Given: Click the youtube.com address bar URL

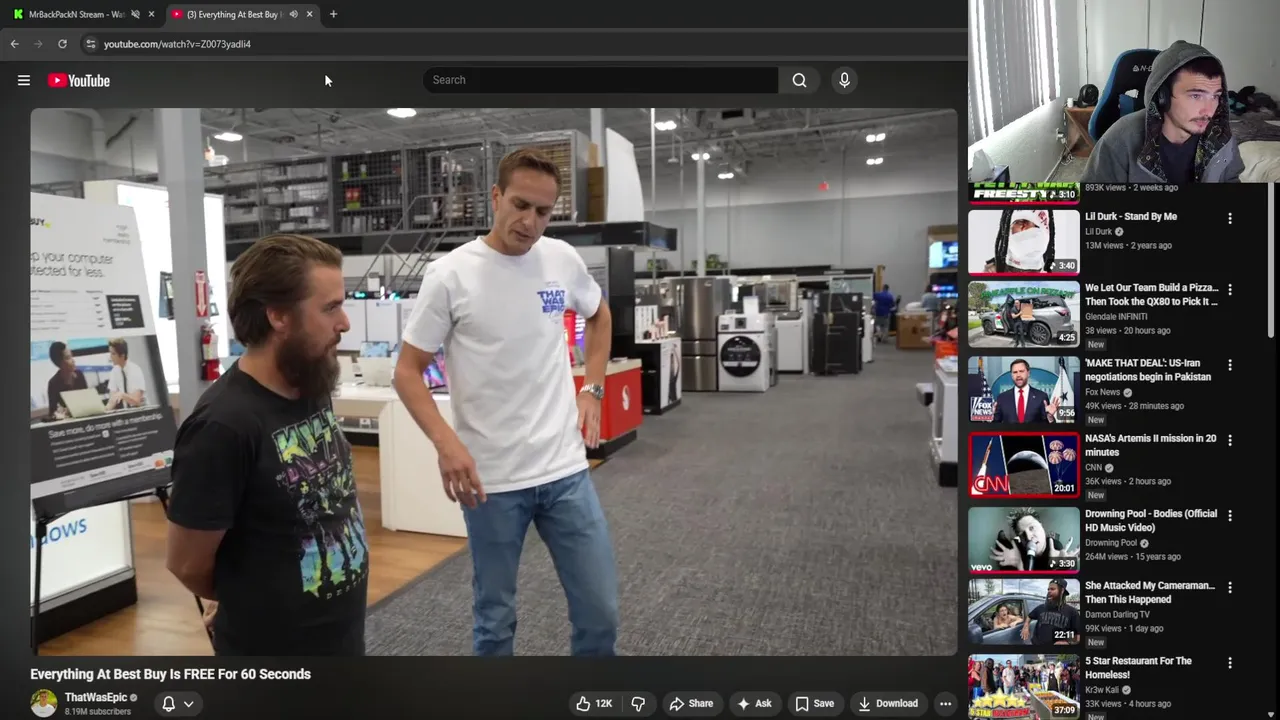Looking at the screenshot, I should tap(177, 44).
